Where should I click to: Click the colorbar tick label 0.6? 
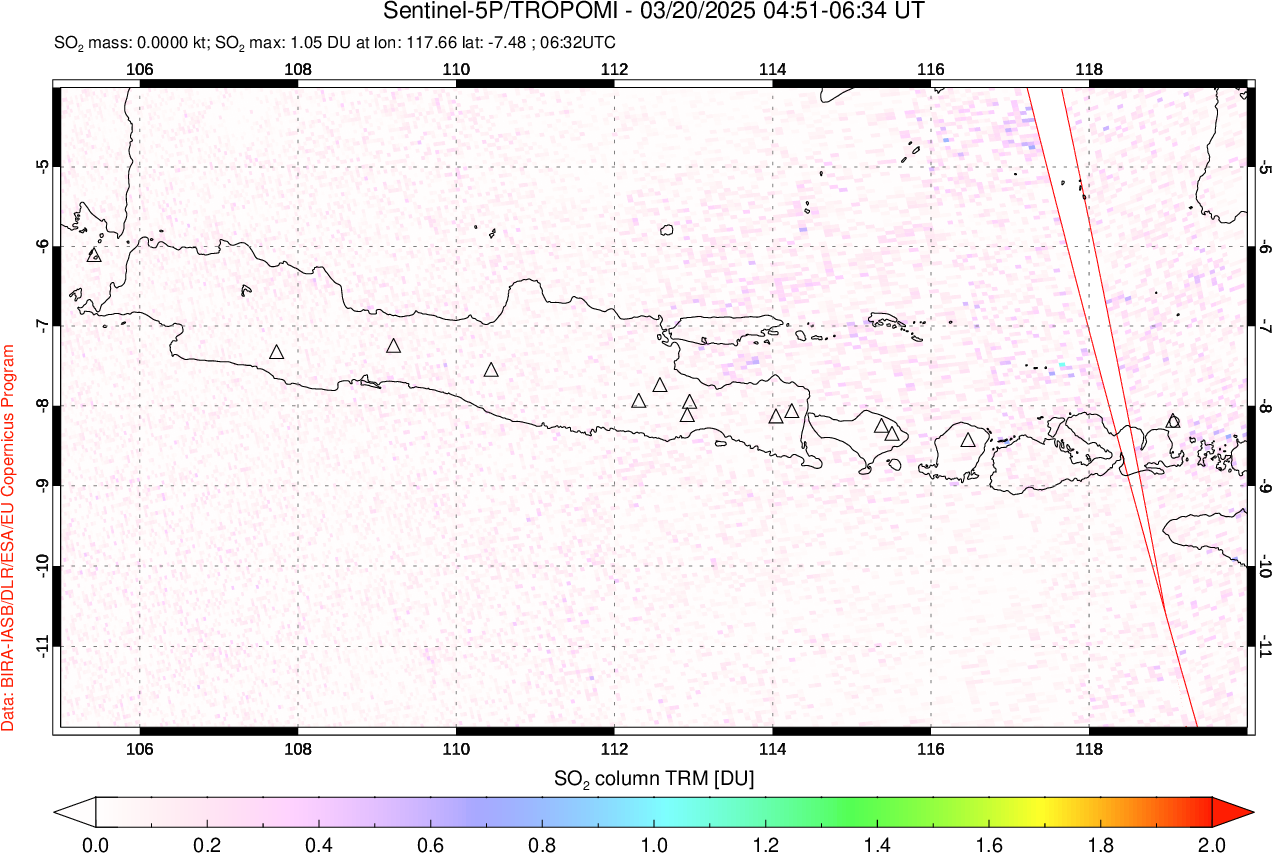[x=431, y=843]
